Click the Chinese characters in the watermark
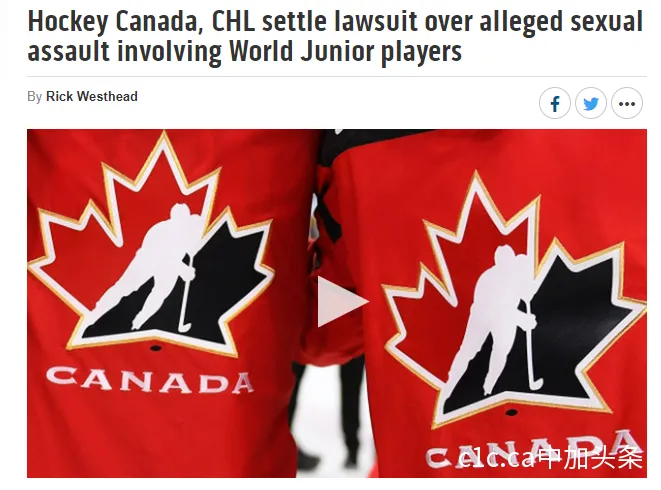Image resolution: width=661 pixels, height=490 pixels. pos(591,458)
